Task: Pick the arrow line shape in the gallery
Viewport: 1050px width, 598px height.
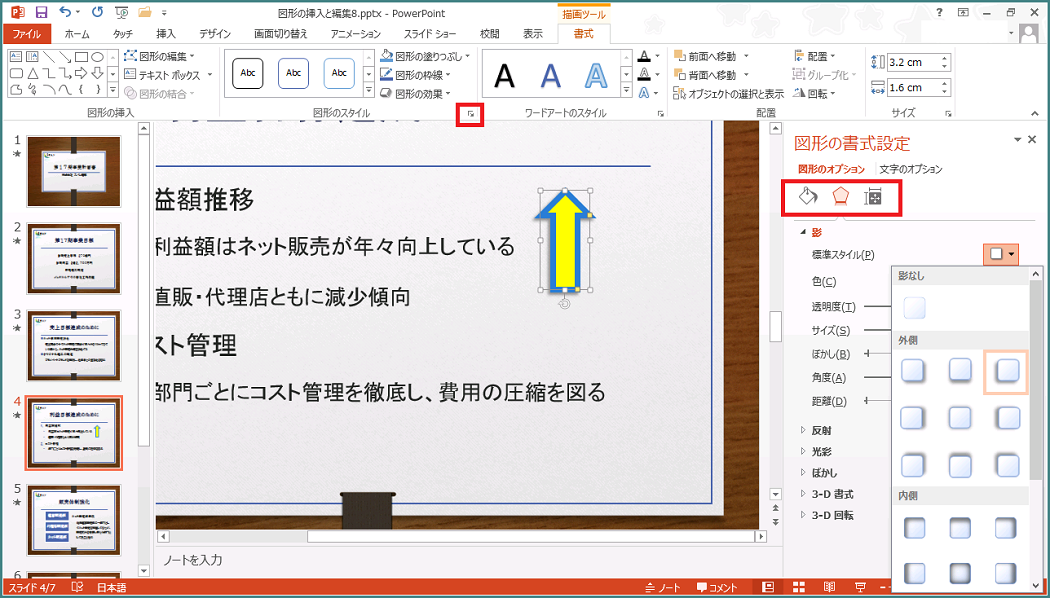Action: 66,57
